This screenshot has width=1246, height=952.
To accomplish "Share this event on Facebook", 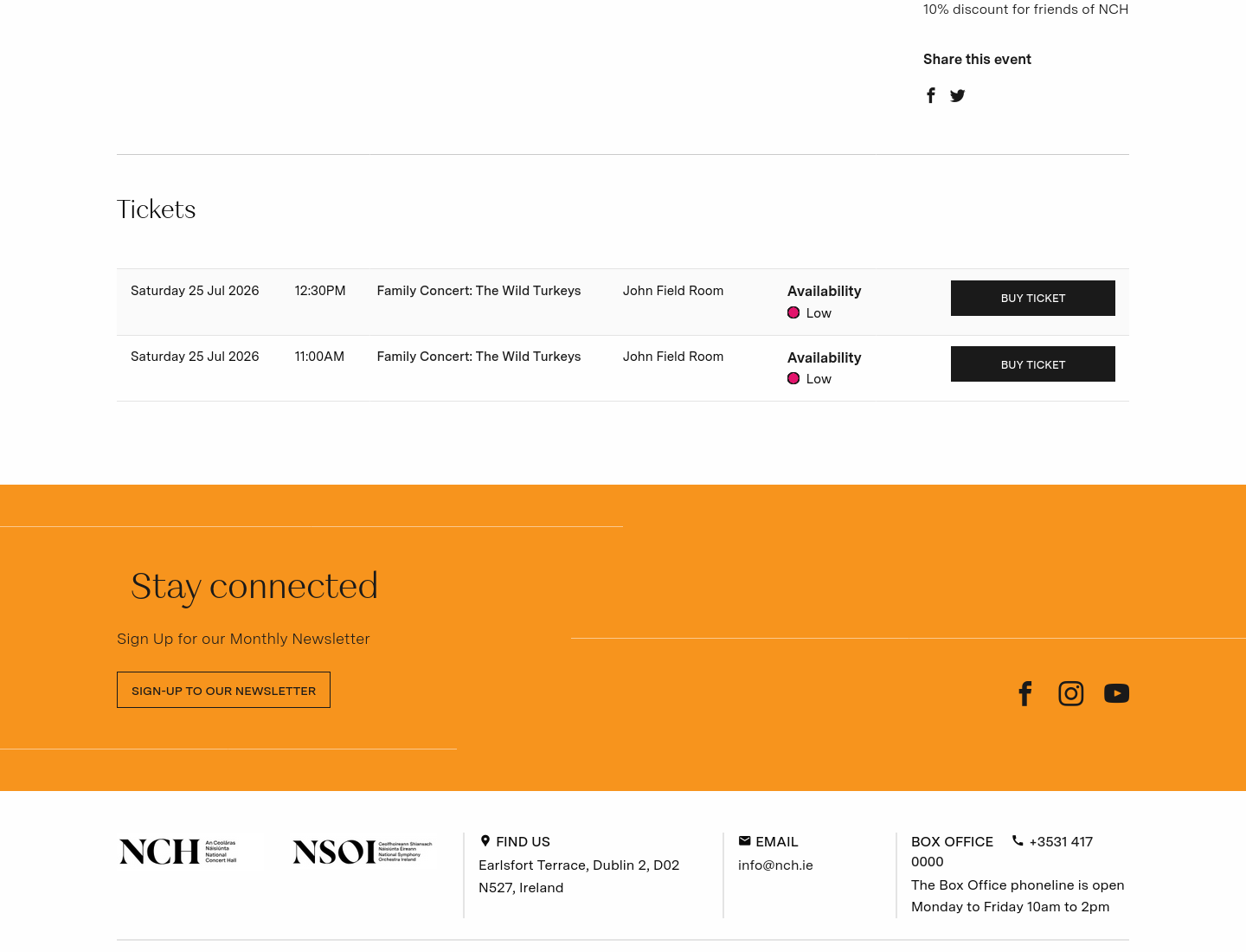I will [x=931, y=95].
